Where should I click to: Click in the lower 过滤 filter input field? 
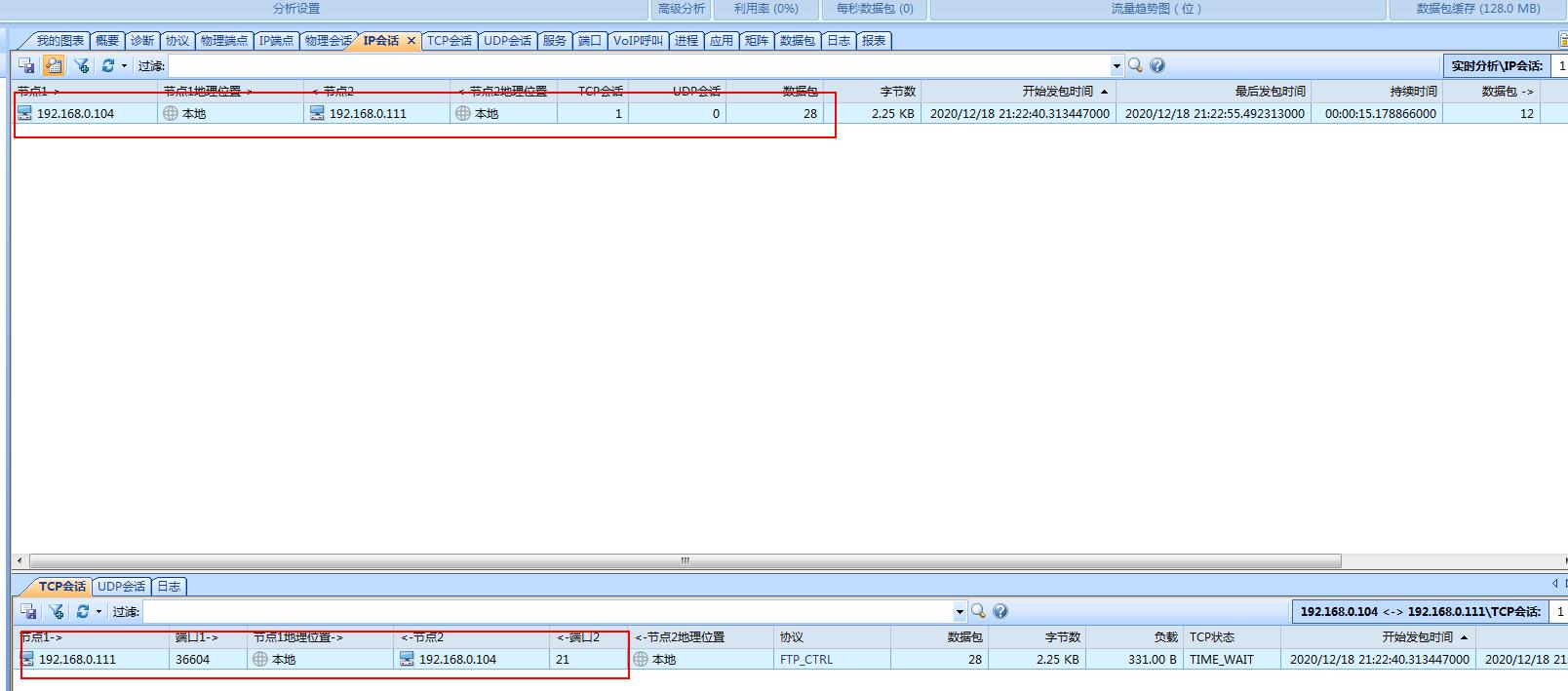[x=546, y=611]
